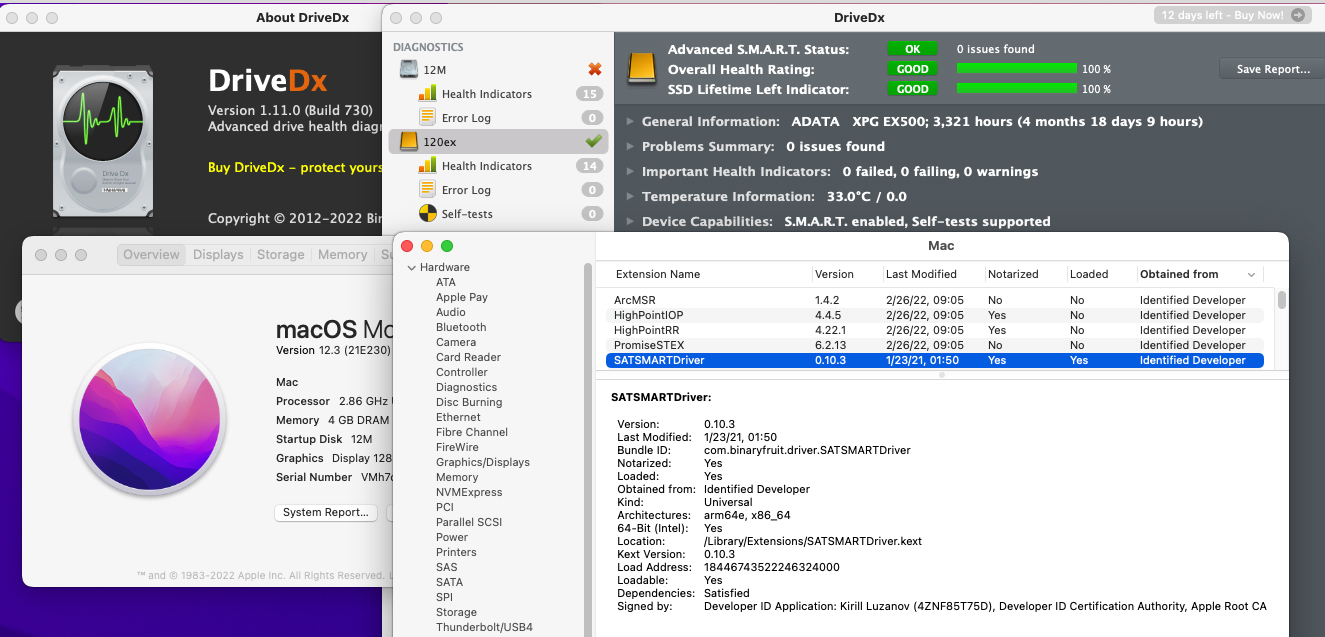The width and height of the screenshot is (1325, 637).
Task: Click the bar chart icon for 12M Health Indicators
Action: click(427, 94)
